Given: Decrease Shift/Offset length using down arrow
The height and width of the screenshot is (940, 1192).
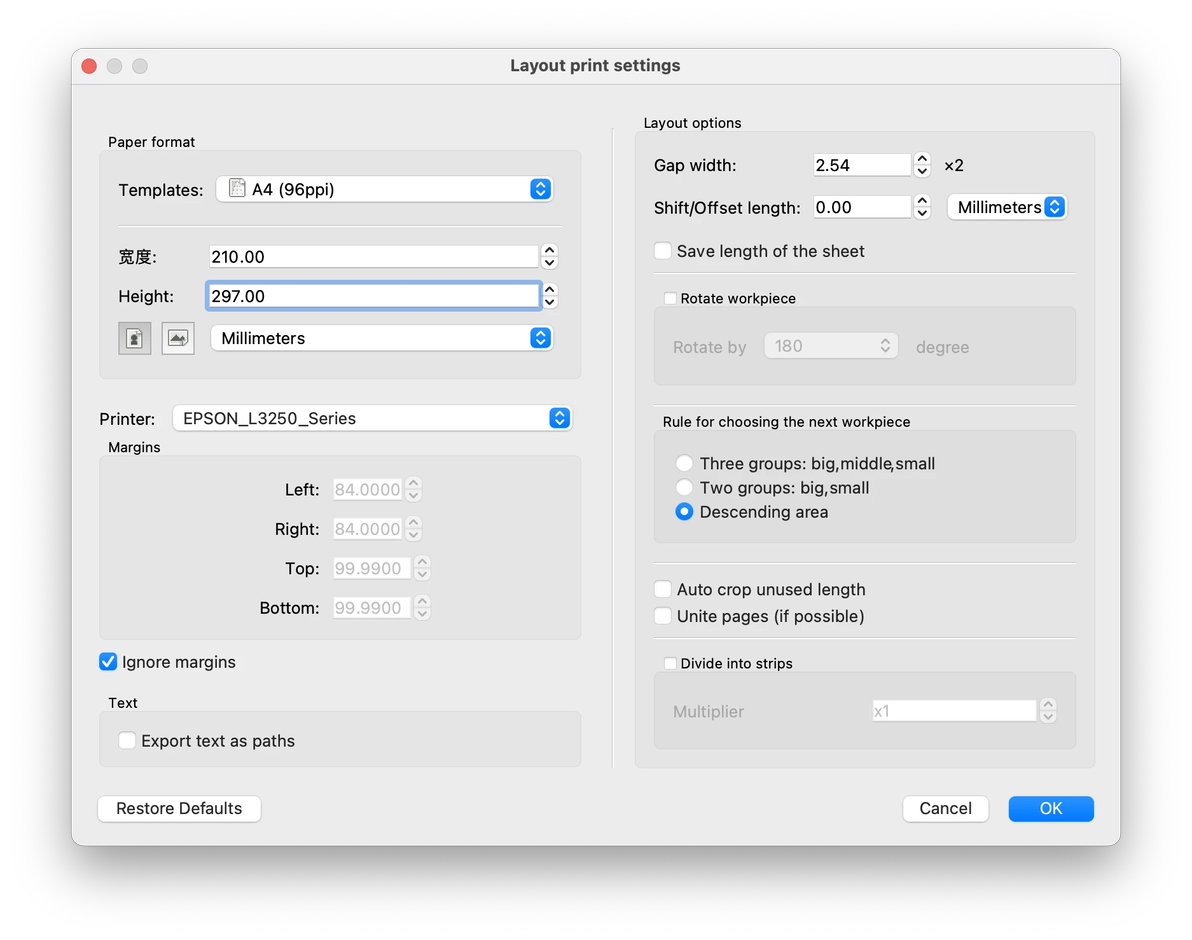Looking at the screenshot, I should click(x=923, y=213).
